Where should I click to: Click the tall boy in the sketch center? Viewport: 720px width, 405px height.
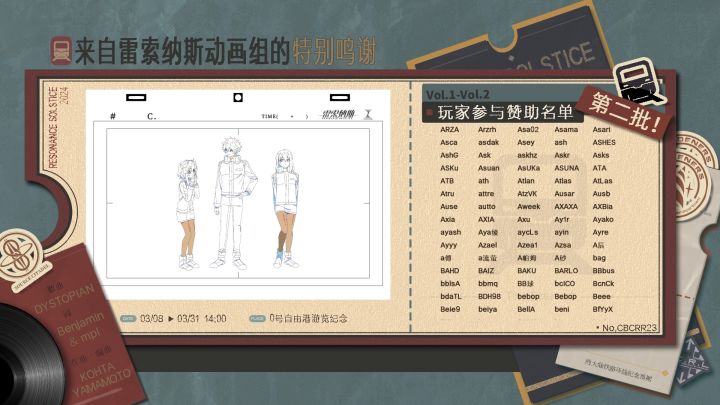point(232,202)
